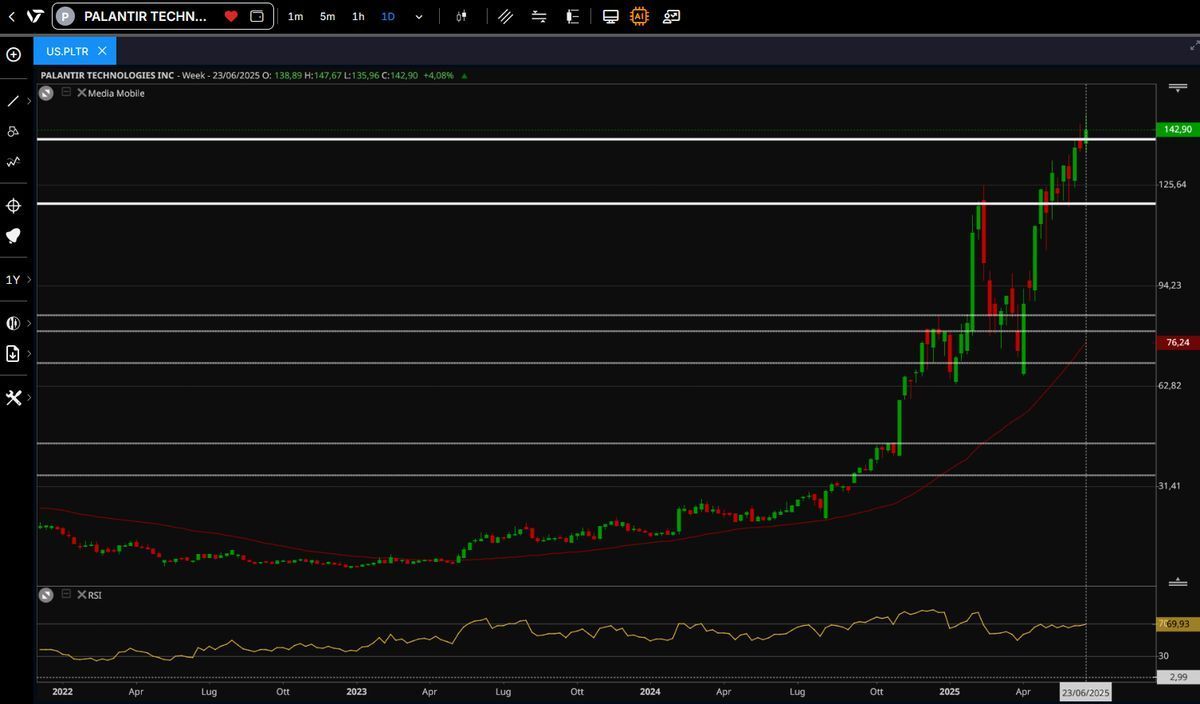The image size is (1200, 704).
Task: Click the 62,82 price axis label
Action: point(1170,385)
